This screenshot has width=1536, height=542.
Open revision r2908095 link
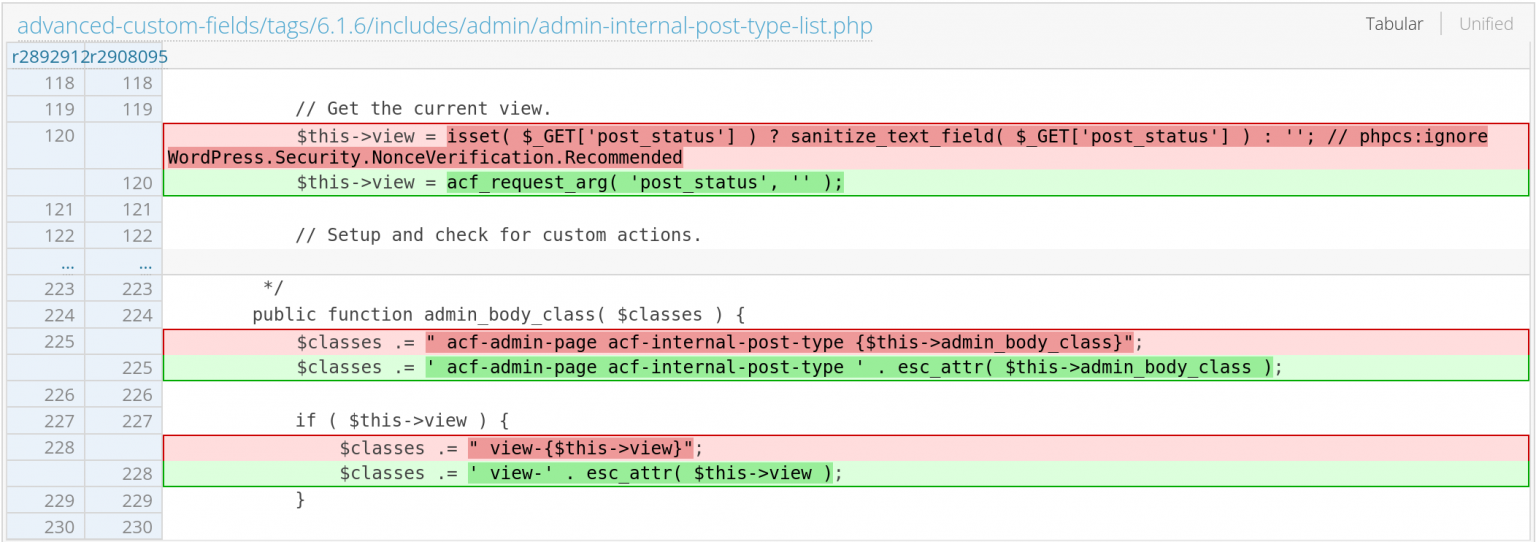pos(129,57)
